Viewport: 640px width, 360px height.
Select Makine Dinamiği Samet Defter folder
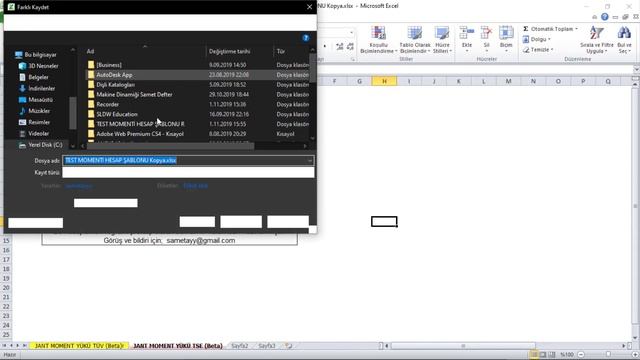[x=198, y=94]
